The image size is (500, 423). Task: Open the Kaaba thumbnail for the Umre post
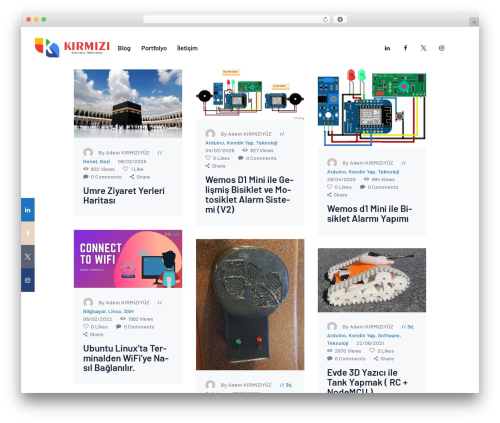pos(128,103)
